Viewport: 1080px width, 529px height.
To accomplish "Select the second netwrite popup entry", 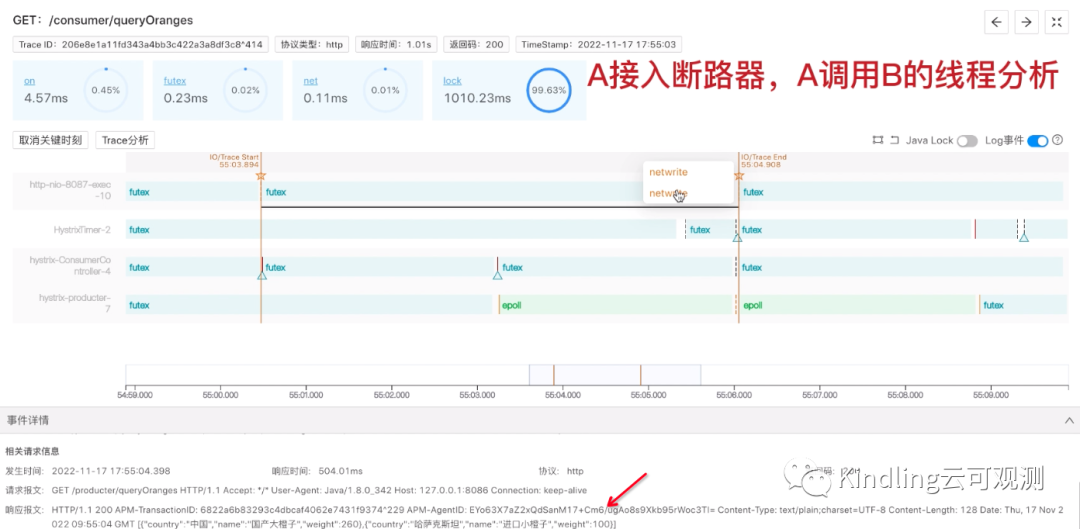I will pyautogui.click(x=669, y=194).
